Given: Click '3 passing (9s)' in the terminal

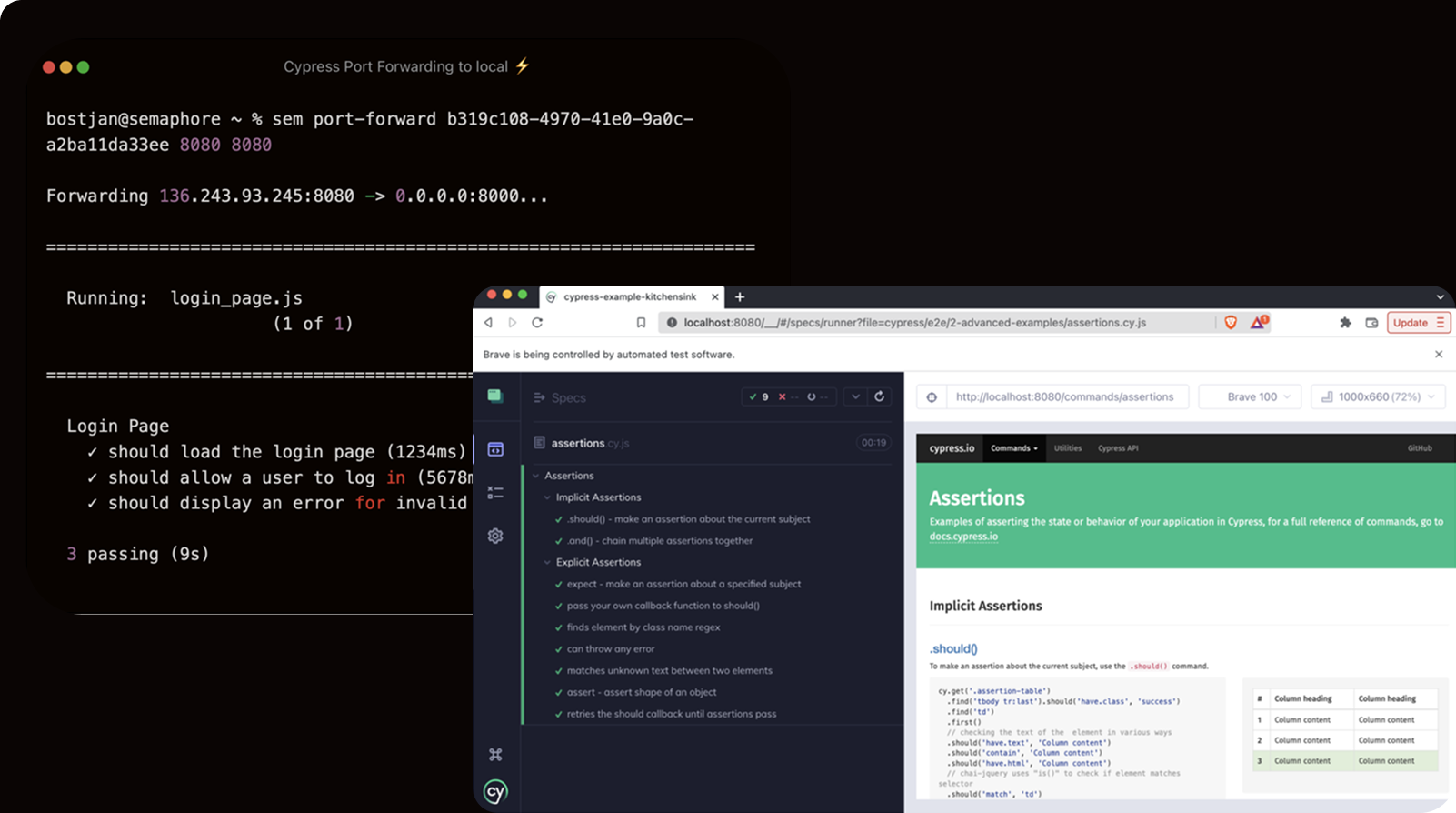Looking at the screenshot, I should click(138, 554).
